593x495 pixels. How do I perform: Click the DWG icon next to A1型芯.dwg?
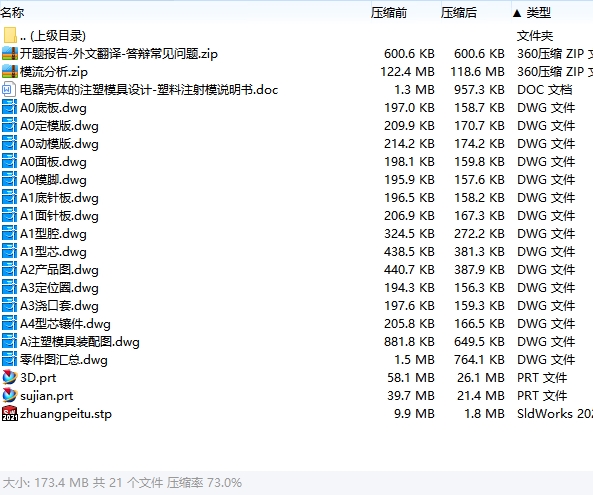pos(9,251)
